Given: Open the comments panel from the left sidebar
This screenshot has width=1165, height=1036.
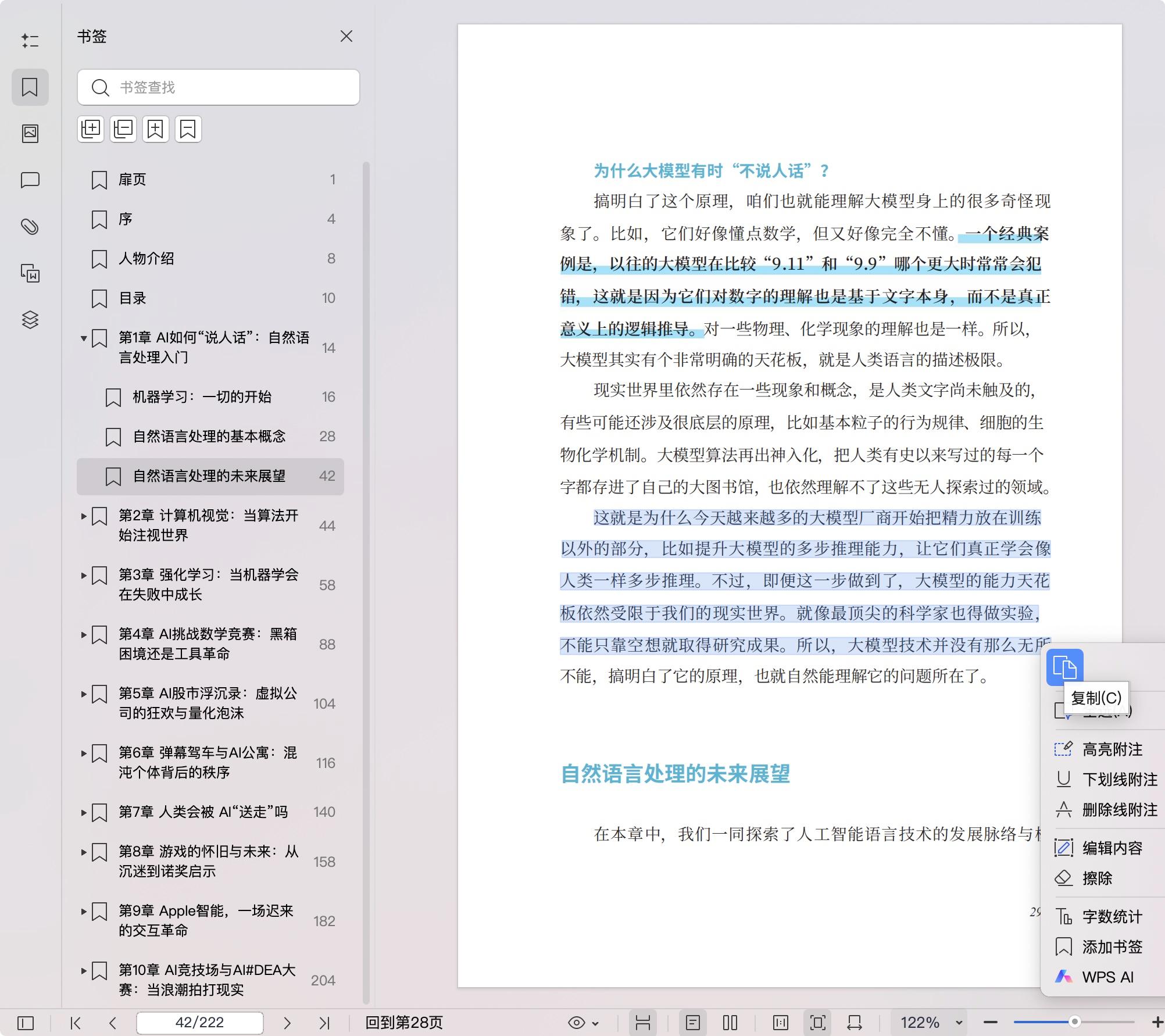Looking at the screenshot, I should (30, 181).
